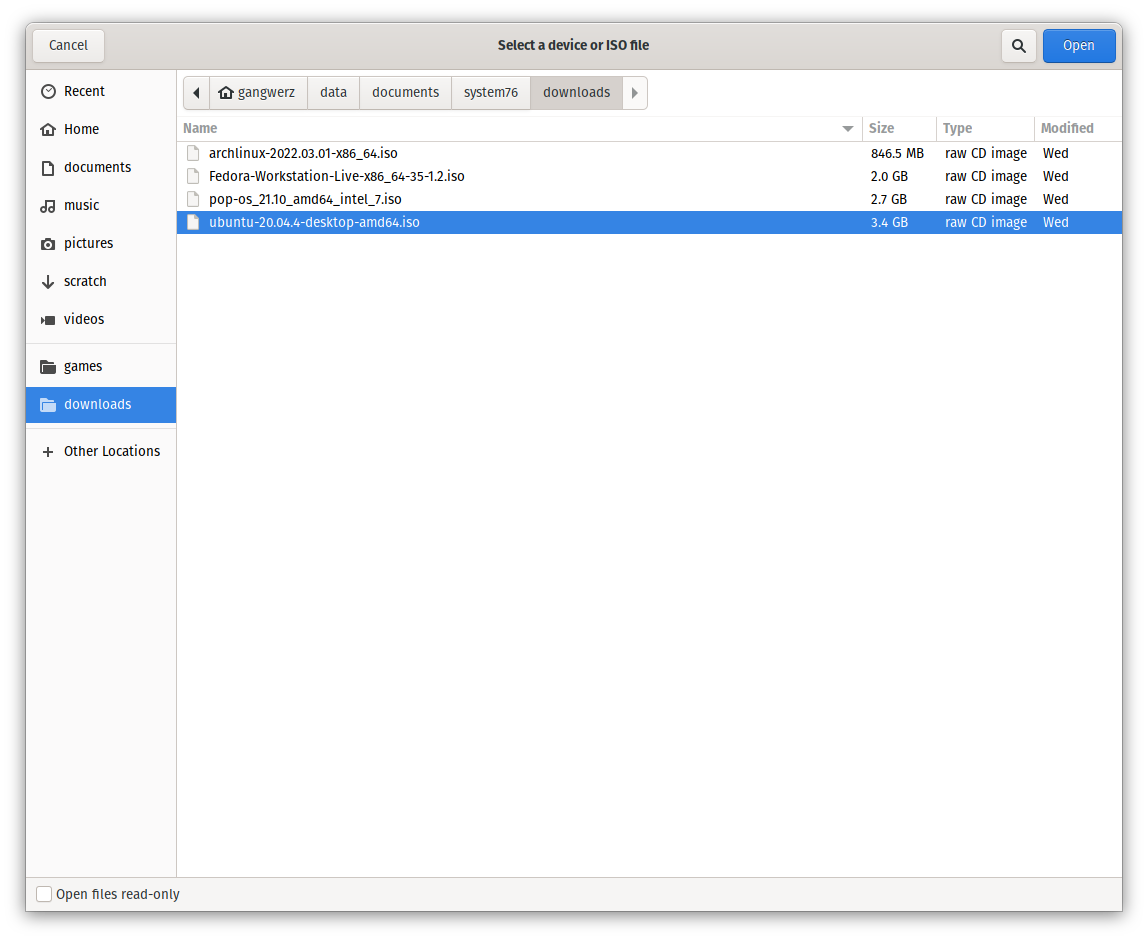Screen dimensions: 1148x940
Task: Open the Recent clock icon in sidebar
Action: pyautogui.click(x=48, y=91)
